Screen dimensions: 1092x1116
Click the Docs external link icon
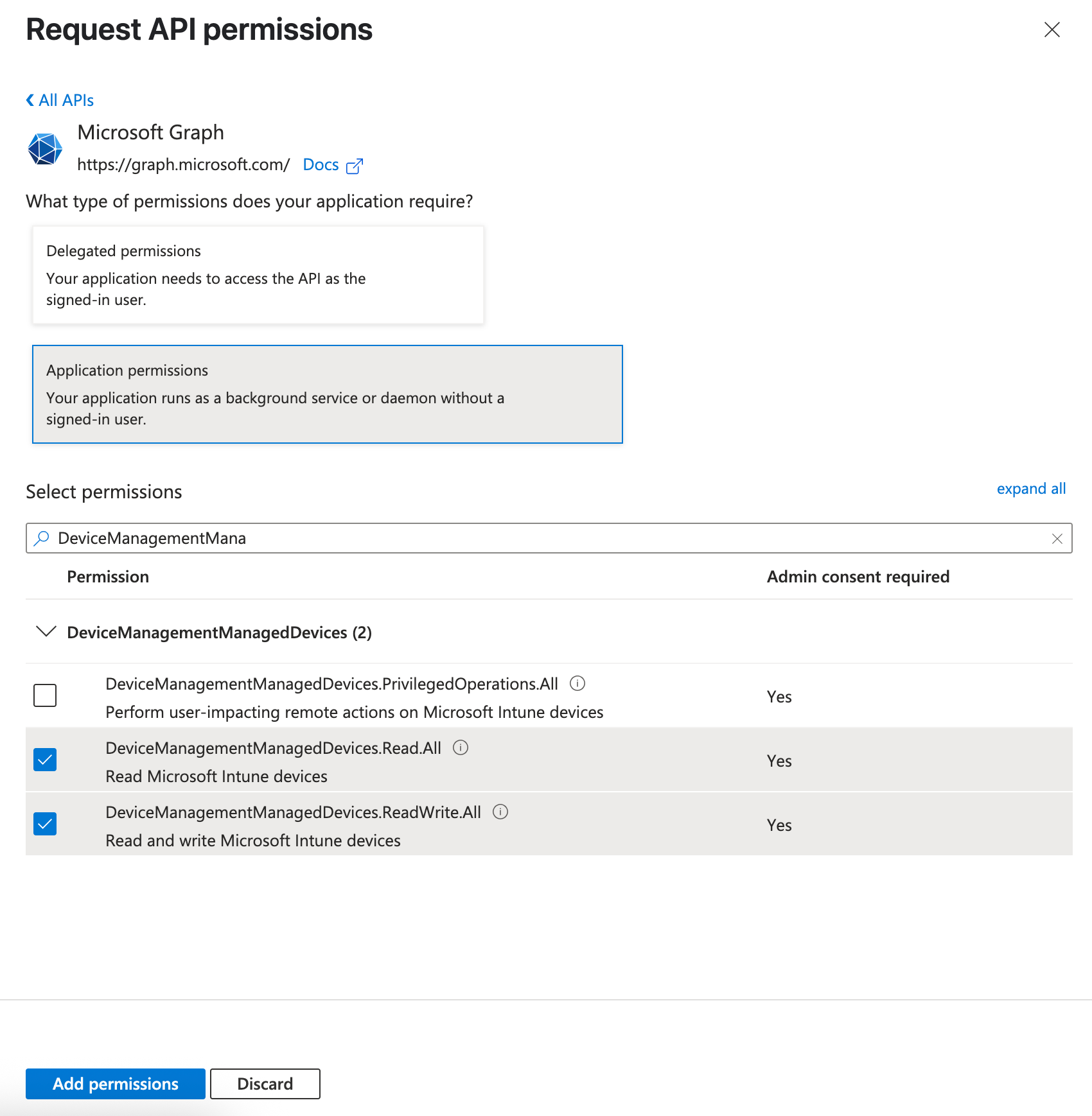click(x=355, y=166)
